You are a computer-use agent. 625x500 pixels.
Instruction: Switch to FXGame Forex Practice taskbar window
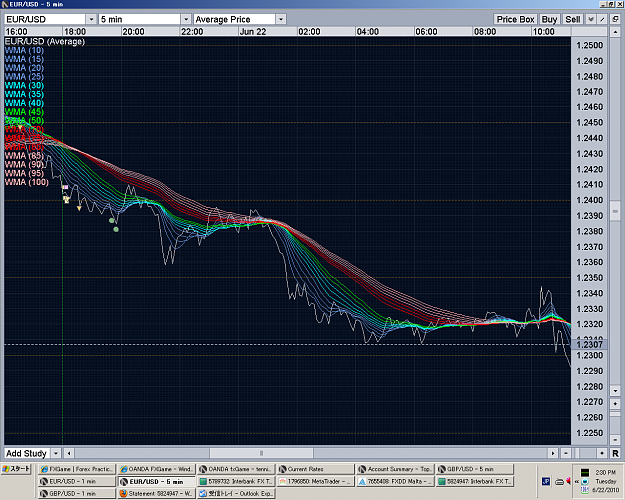click(x=77, y=469)
